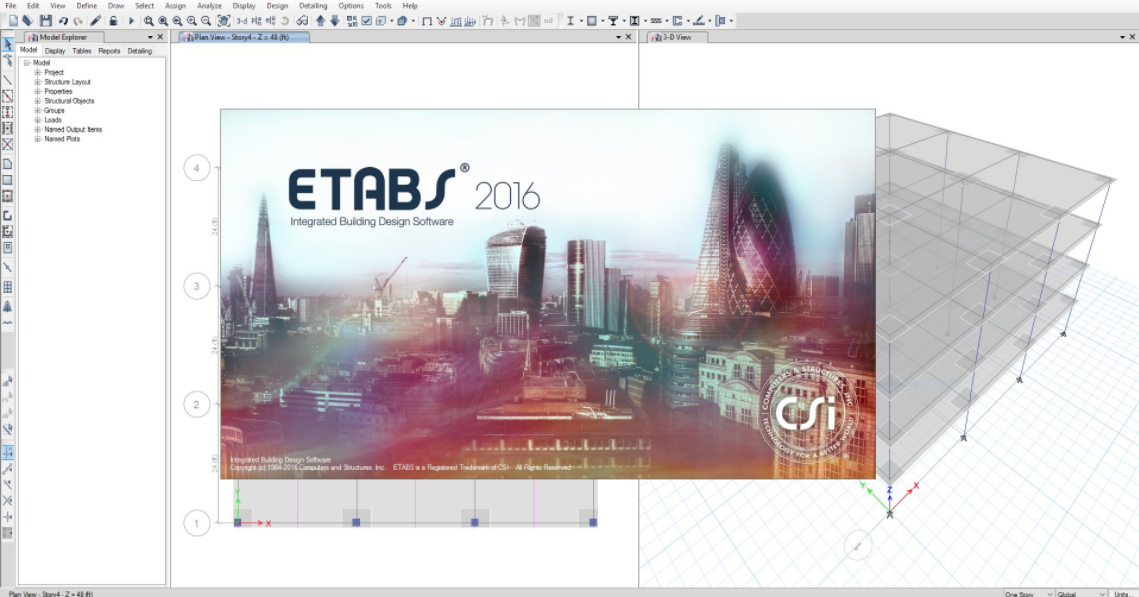Open the Detailing menu

(313, 6)
